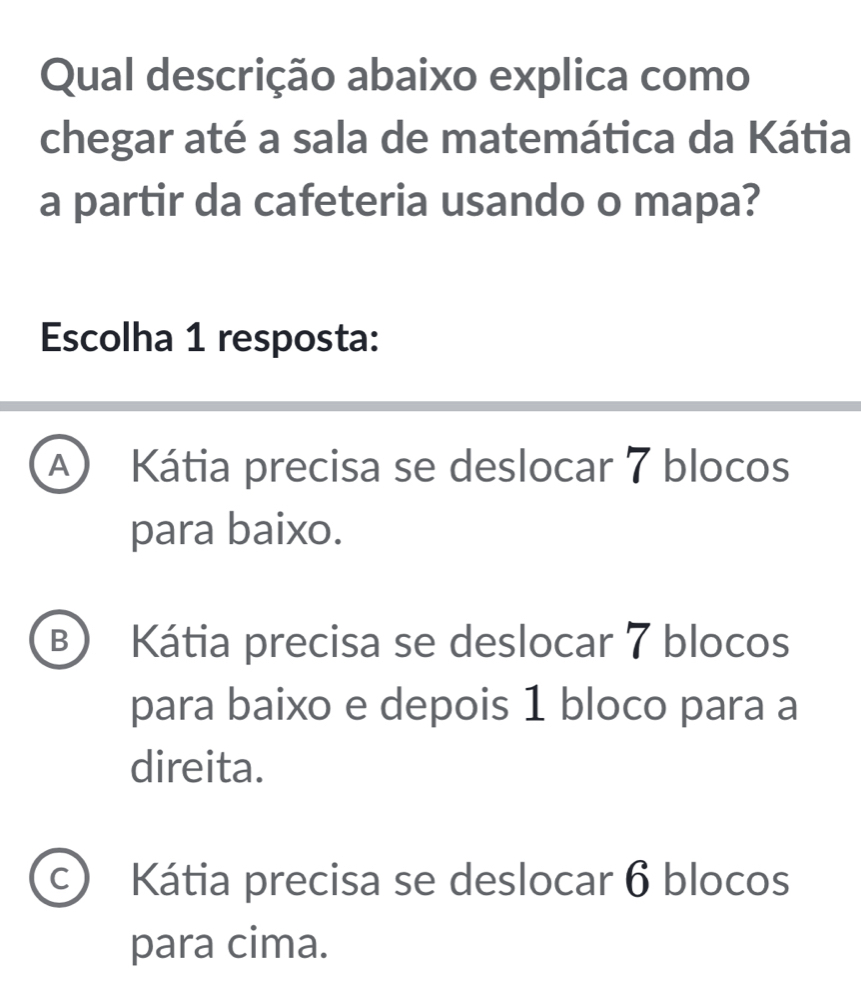Click the gray divider line above the answers
Screen dimensions: 861x981
click(x=430, y=405)
